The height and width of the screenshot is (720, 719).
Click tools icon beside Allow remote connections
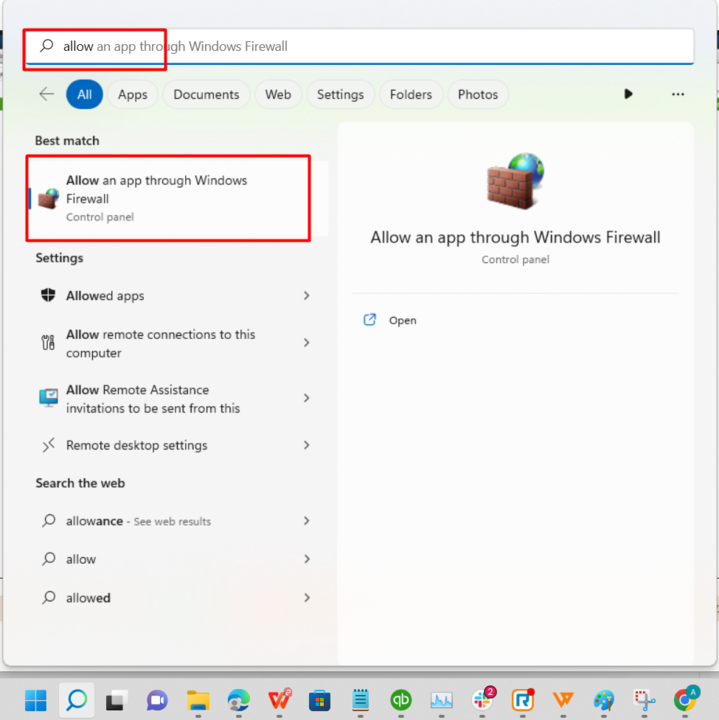pyautogui.click(x=48, y=343)
